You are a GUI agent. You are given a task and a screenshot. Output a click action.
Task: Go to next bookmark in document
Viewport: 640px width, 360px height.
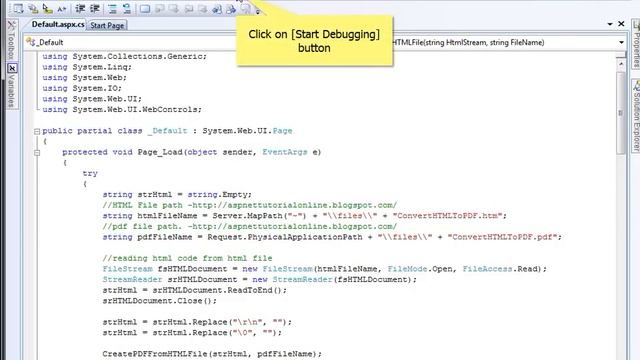tap(231, 8)
